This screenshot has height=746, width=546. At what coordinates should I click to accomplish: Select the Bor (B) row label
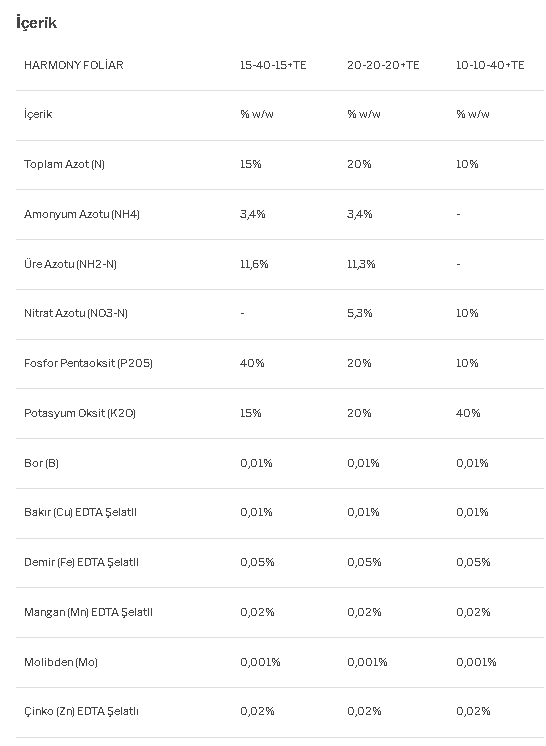[x=41, y=463]
